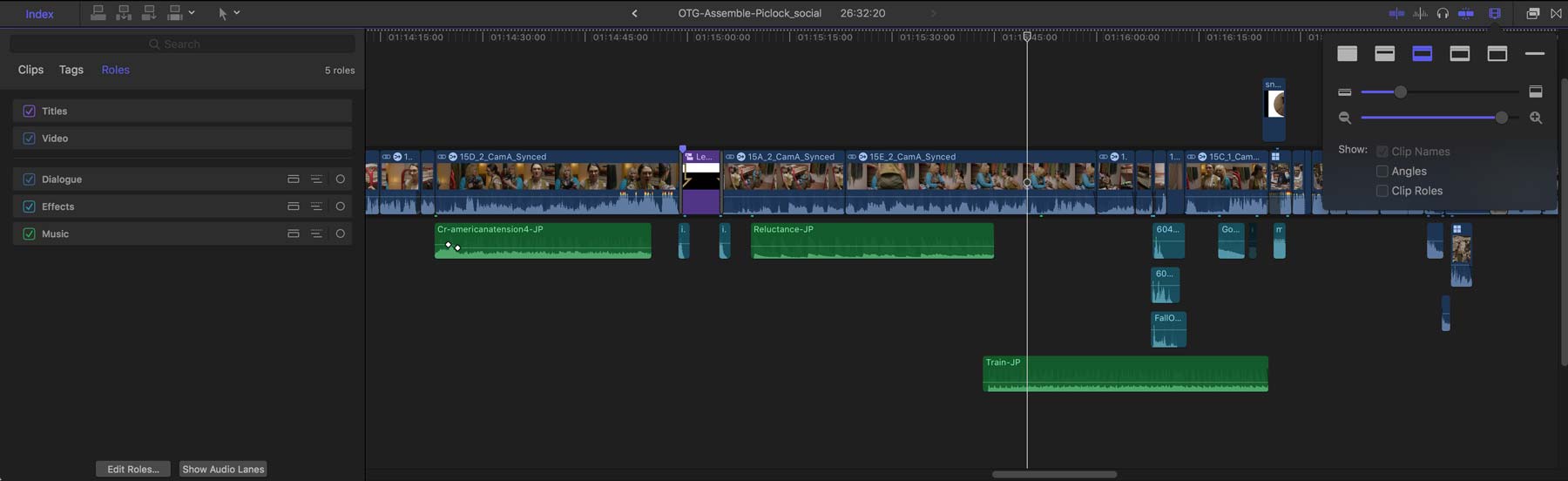
Task: Go forward in timeline history arrow
Action: [934, 13]
